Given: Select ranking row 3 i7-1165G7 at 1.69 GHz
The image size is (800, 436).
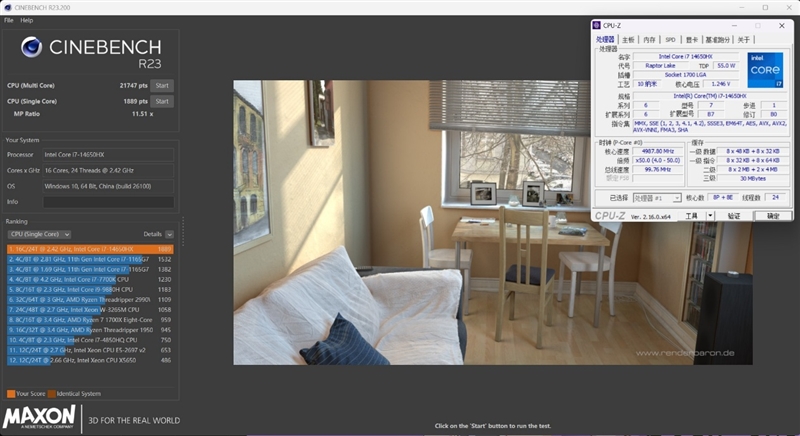Looking at the screenshot, I should [90, 269].
